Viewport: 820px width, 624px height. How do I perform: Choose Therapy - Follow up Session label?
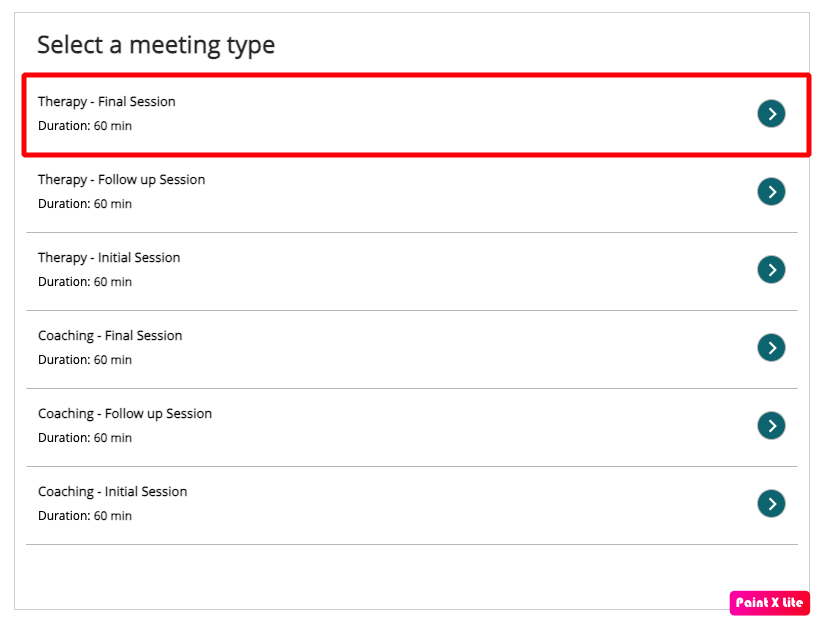121,179
